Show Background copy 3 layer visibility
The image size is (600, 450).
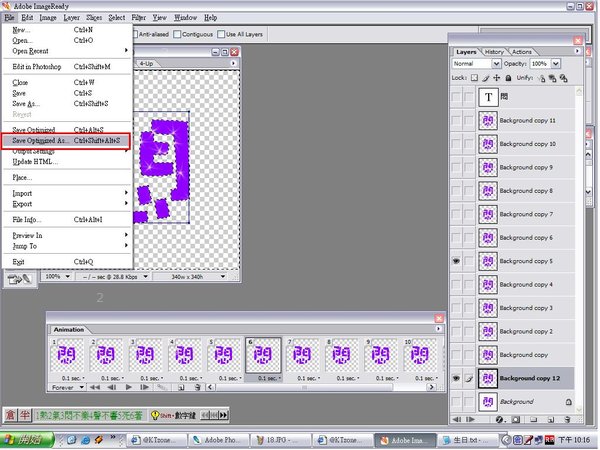tap(456, 308)
